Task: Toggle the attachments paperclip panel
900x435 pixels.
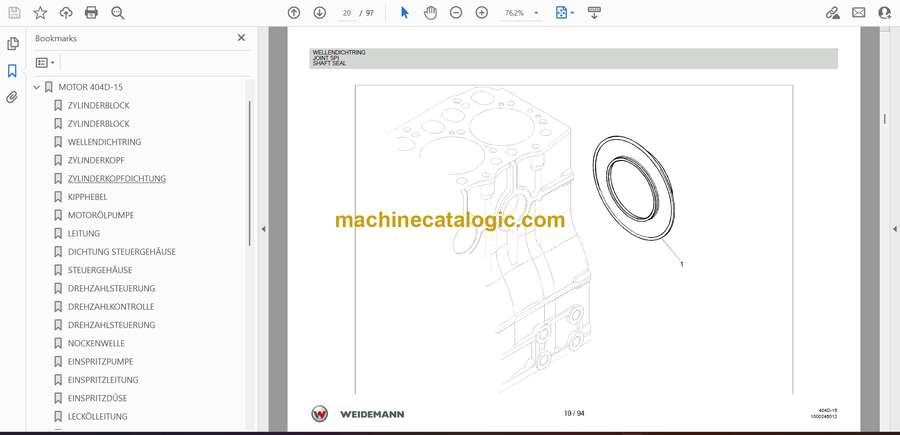Action: click(13, 97)
